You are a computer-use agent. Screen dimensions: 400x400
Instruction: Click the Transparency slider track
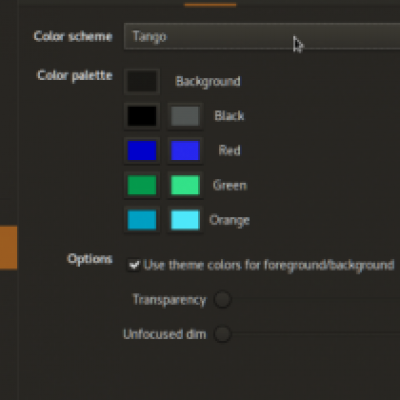tap(315, 299)
